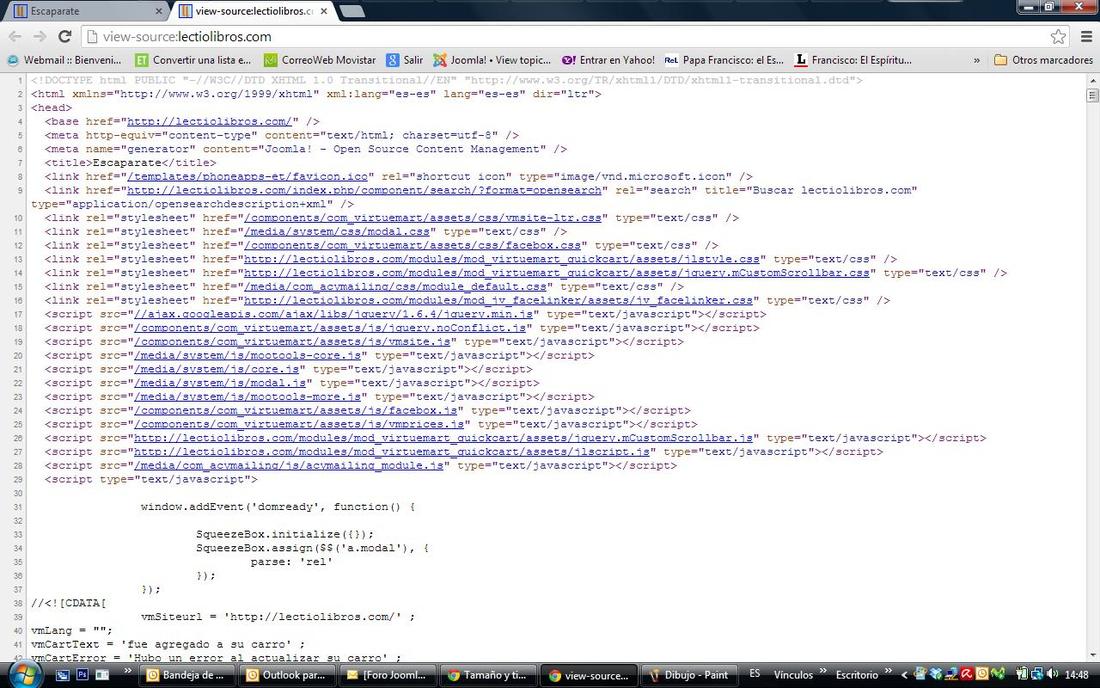Open the Chrome hamburger menu
This screenshot has height=688, width=1100.
[1086, 36]
